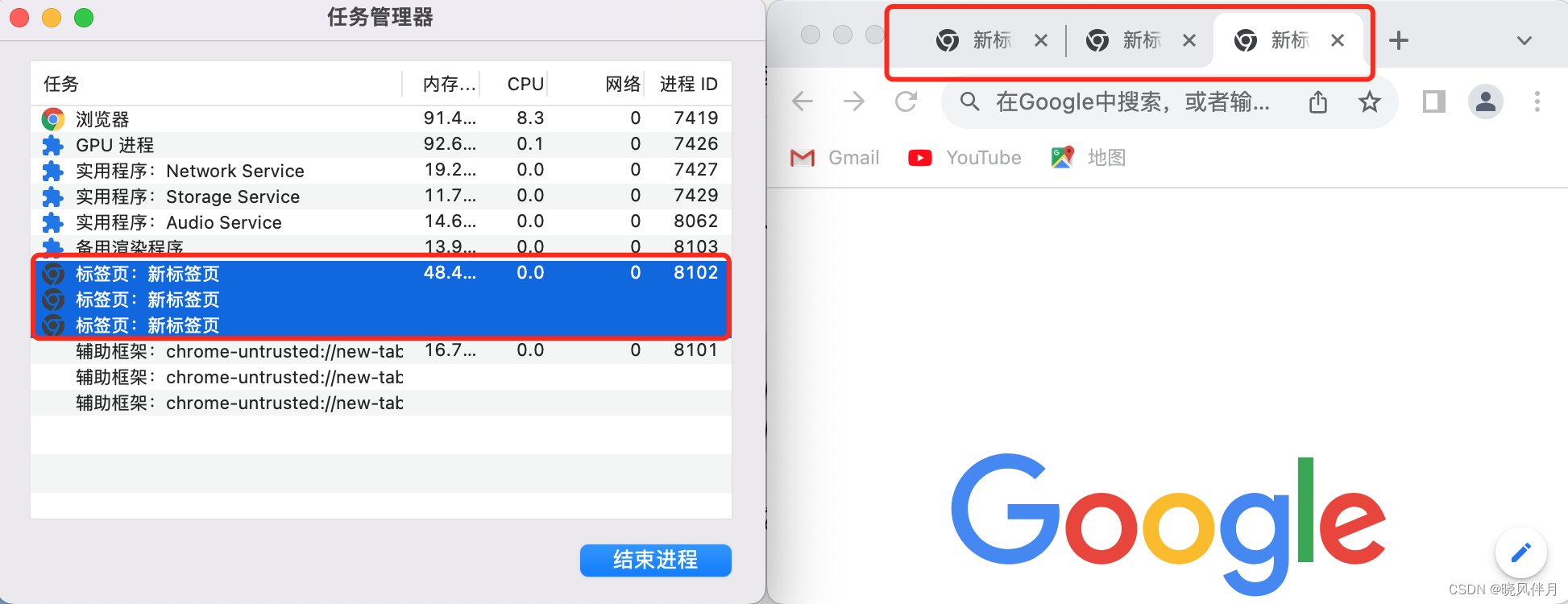Viewport: 1568px width, 604px height.
Task: Sort by the 进程 ID column header
Action: pyautogui.click(x=688, y=84)
